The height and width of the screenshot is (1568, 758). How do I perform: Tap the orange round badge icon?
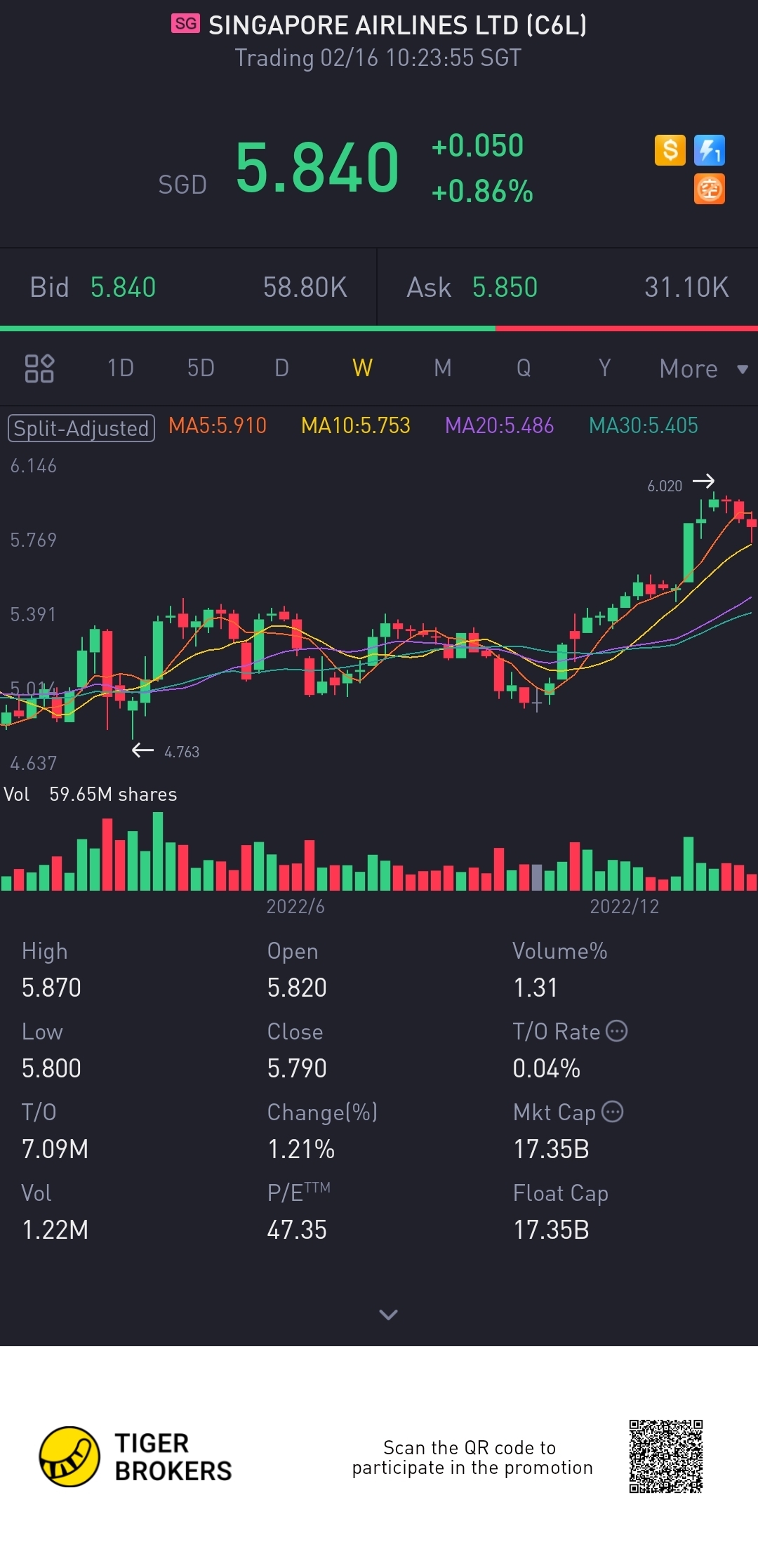click(x=709, y=189)
